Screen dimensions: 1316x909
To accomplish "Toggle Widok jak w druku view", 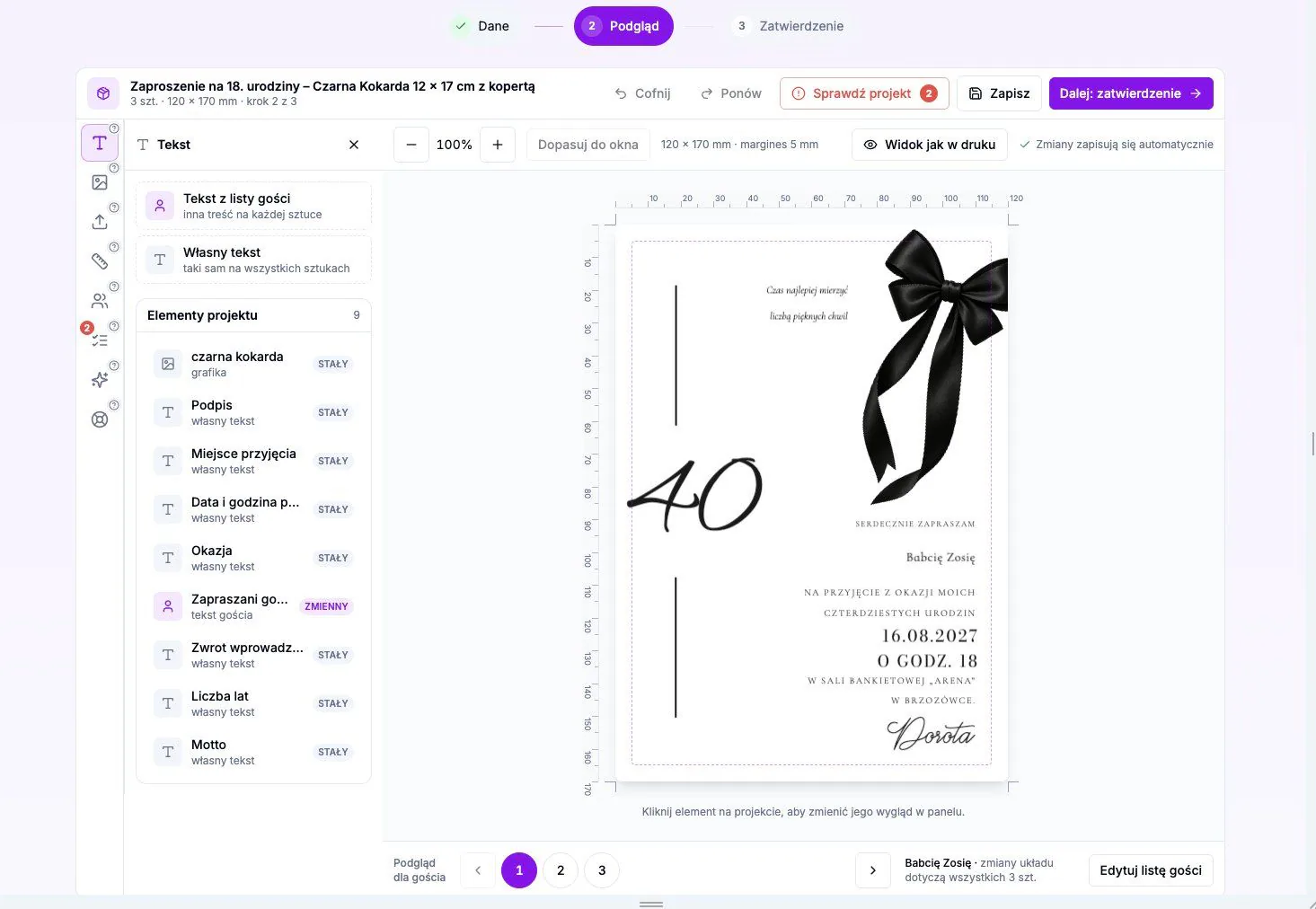I will coord(930,145).
